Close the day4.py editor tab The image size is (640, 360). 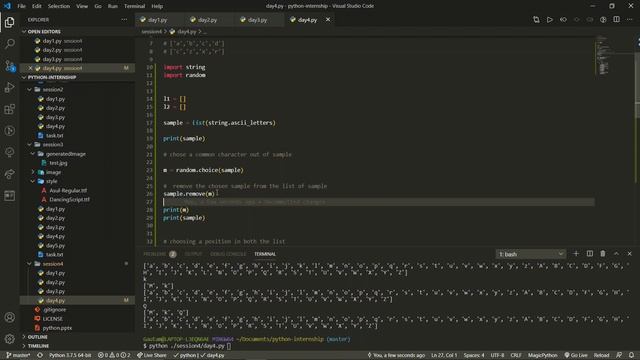pos(328,20)
